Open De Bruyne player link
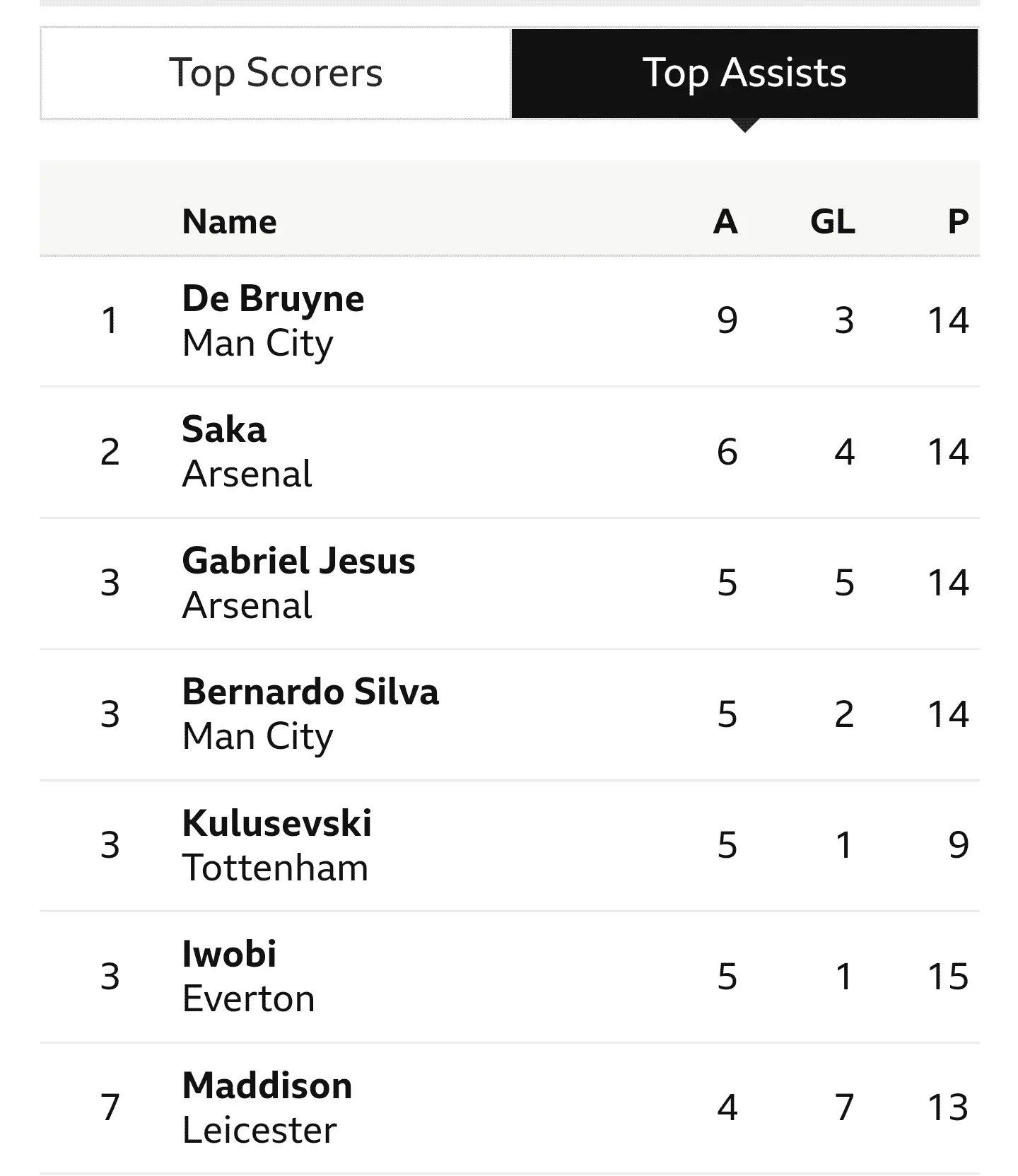The width and height of the screenshot is (1018, 1176). [273, 298]
